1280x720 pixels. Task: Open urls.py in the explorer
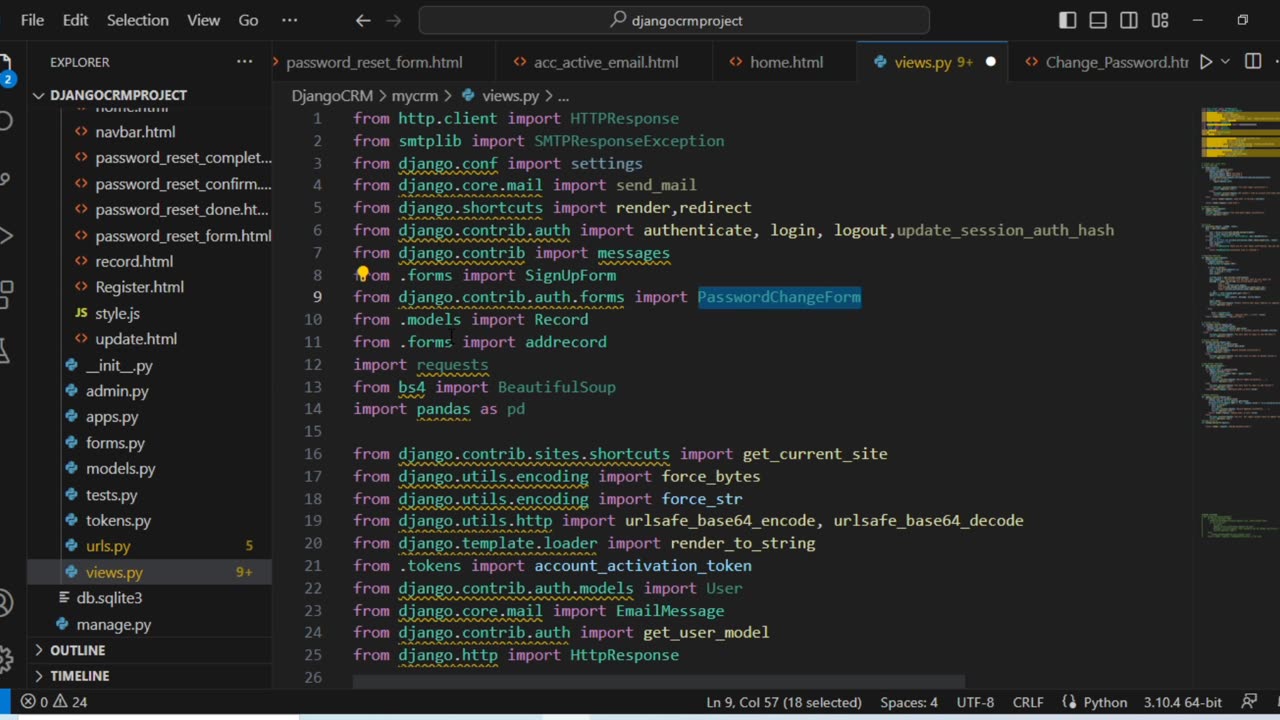[x=108, y=546]
